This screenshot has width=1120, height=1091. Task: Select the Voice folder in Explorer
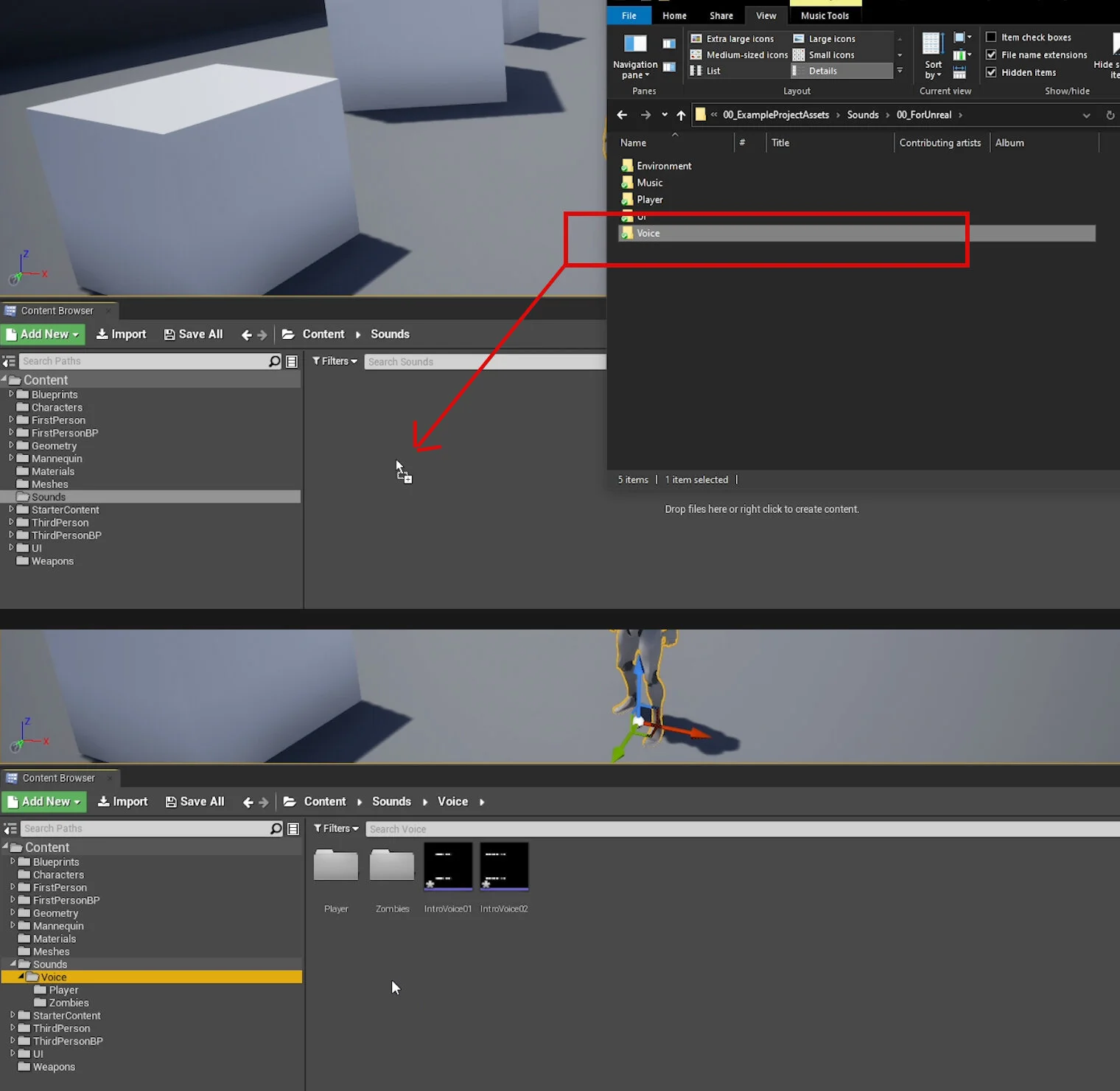[649, 233]
